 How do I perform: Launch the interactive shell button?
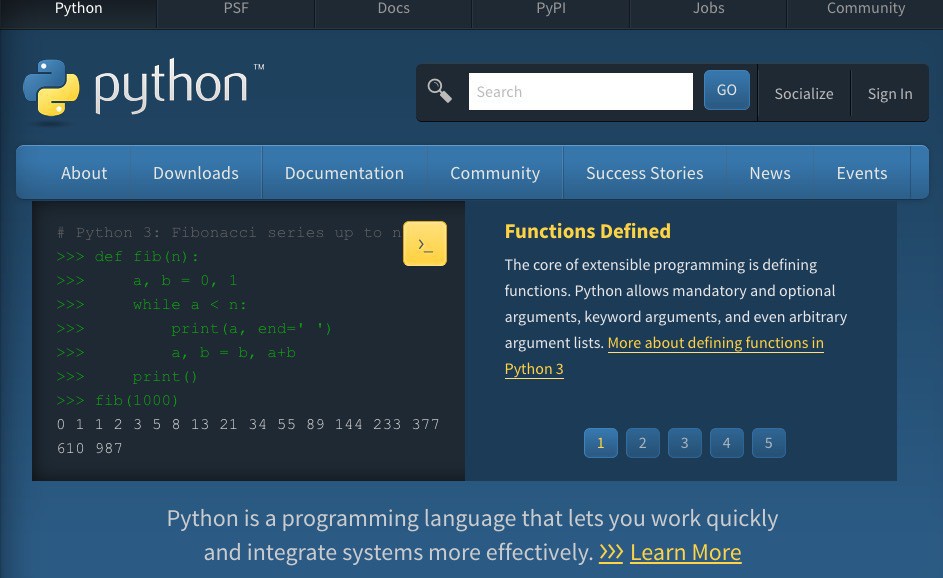tap(424, 244)
